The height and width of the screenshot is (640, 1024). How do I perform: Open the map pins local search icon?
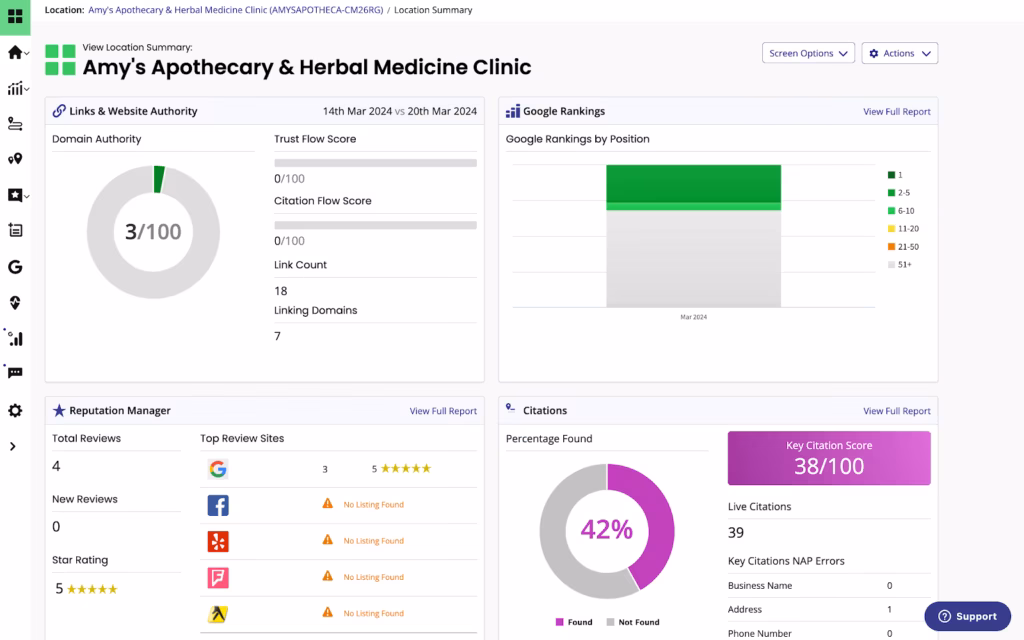[x=15, y=159]
